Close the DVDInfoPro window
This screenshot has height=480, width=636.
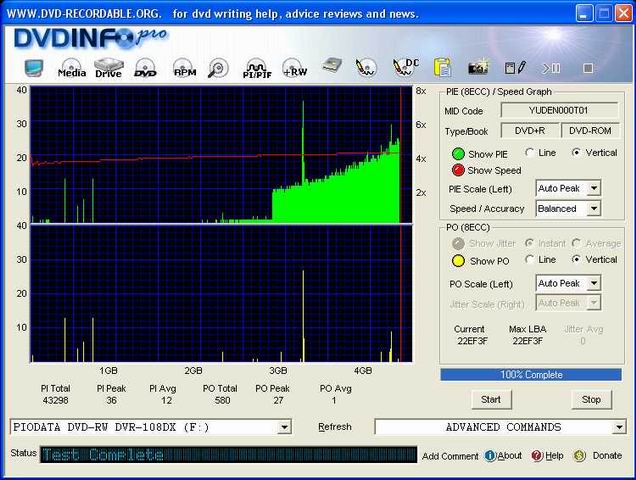(623, 13)
